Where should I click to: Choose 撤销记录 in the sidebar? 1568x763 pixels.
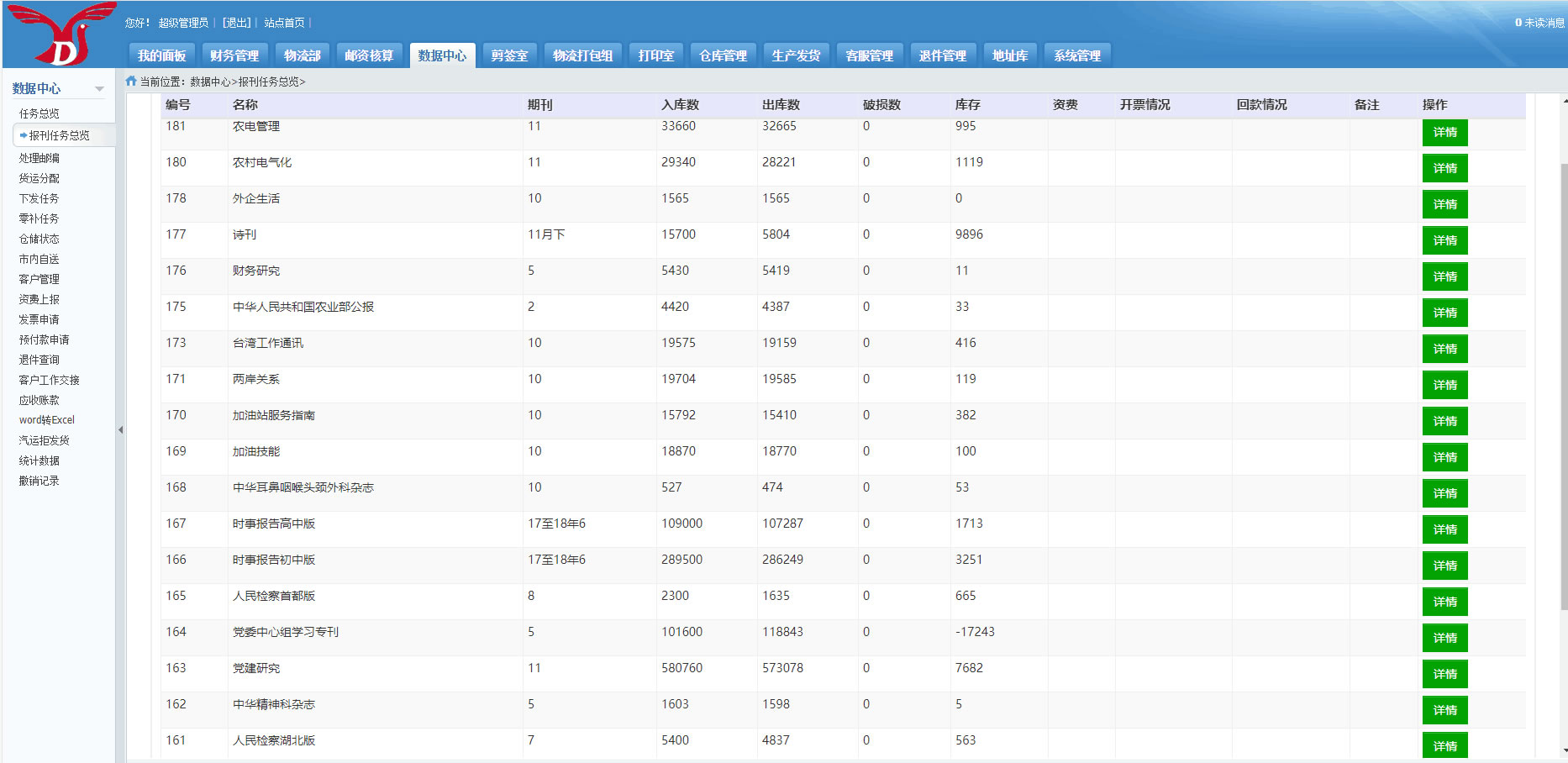tap(39, 481)
